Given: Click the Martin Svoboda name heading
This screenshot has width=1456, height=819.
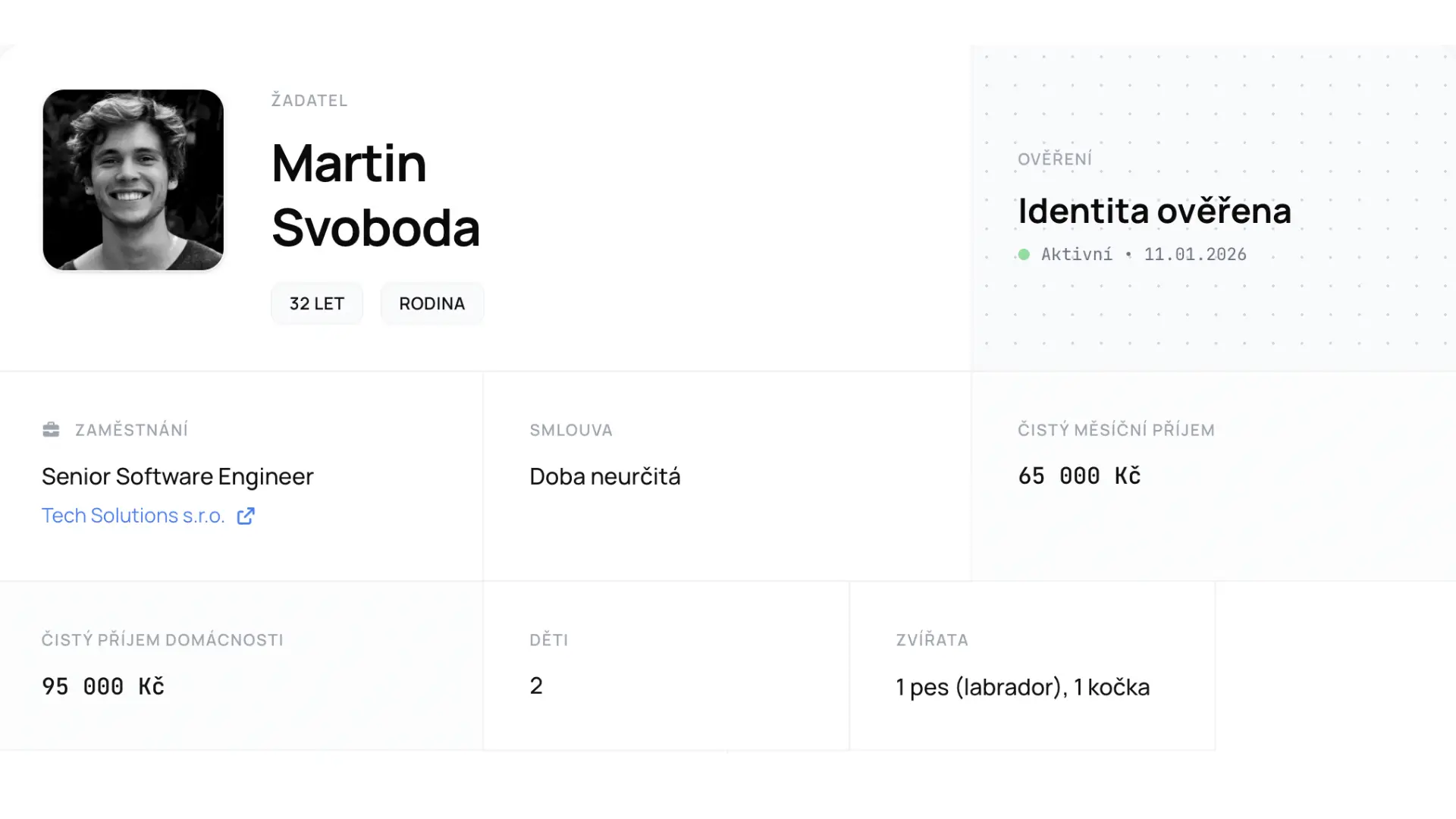Looking at the screenshot, I should (375, 195).
